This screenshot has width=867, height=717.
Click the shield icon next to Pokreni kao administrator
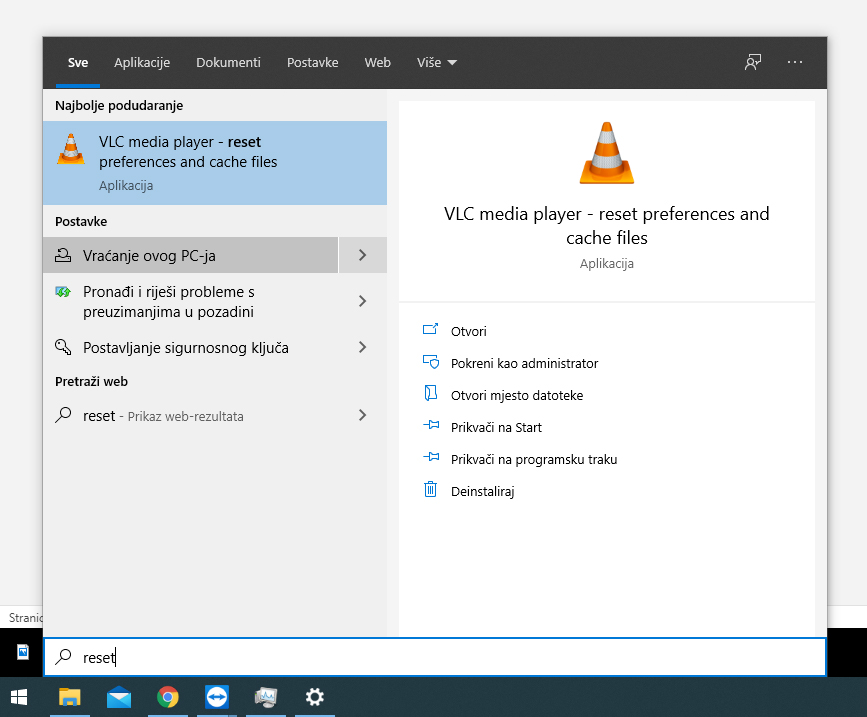[x=430, y=362]
